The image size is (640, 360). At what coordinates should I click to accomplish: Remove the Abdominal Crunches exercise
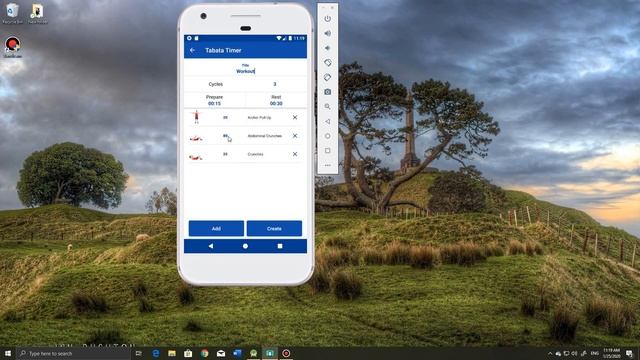click(x=295, y=136)
